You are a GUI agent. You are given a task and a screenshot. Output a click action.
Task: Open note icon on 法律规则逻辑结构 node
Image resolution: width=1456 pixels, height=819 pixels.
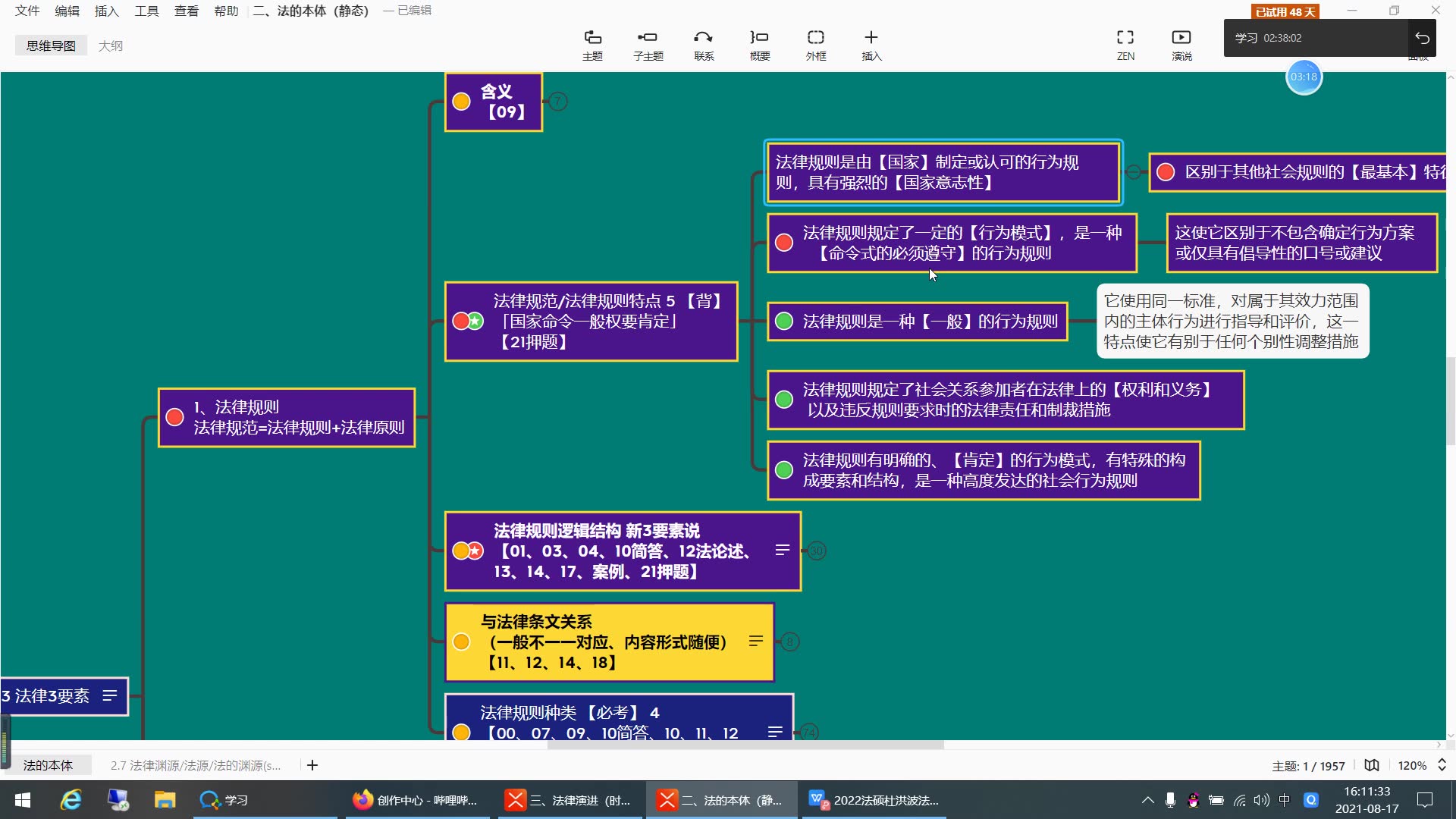[x=783, y=550]
